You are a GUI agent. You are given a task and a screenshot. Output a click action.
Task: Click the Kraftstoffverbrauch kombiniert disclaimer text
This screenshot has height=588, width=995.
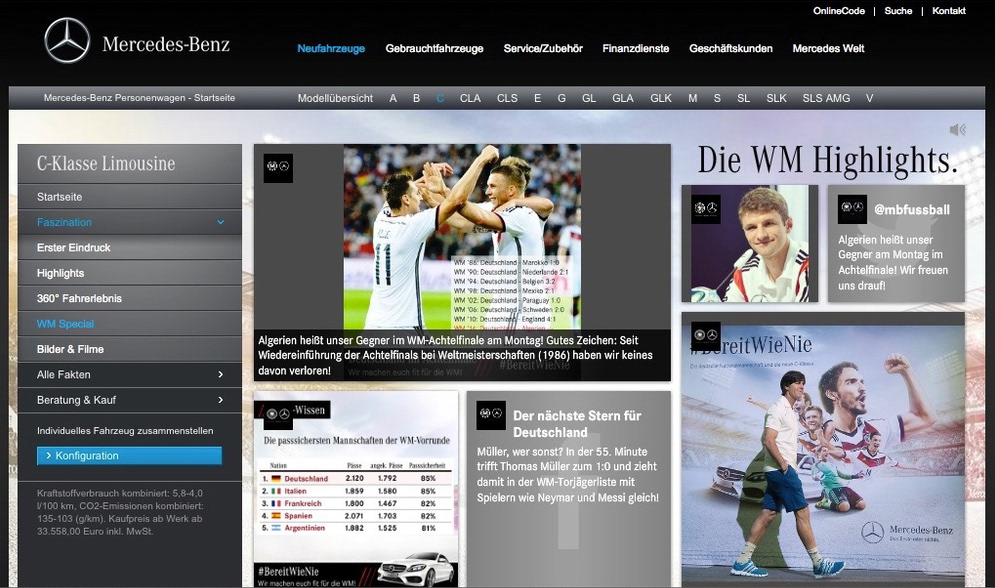120,512
